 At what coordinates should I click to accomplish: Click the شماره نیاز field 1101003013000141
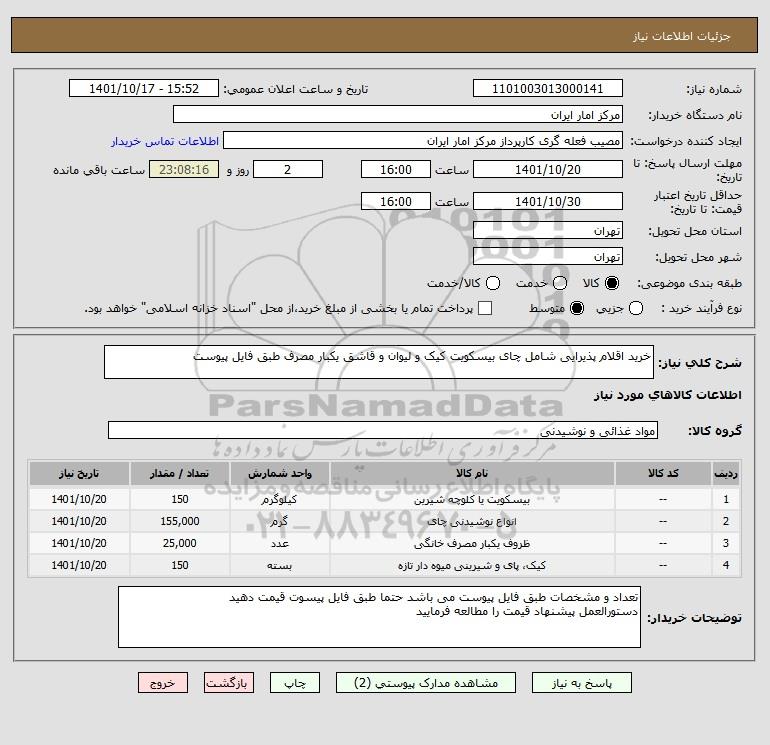coord(548,88)
